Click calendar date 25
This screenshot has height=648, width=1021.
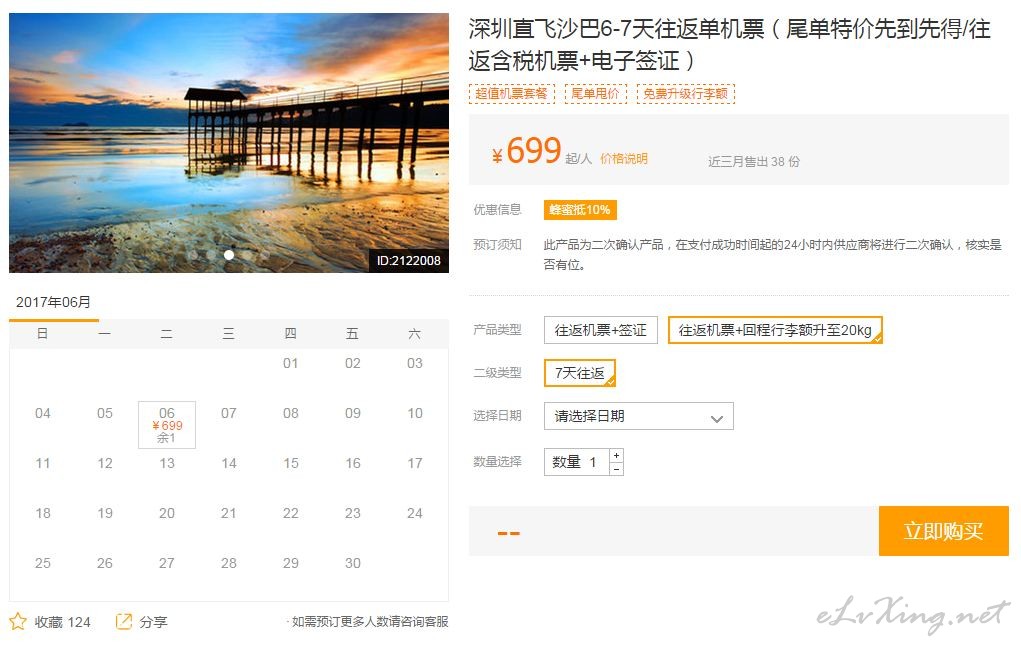[x=42, y=563]
